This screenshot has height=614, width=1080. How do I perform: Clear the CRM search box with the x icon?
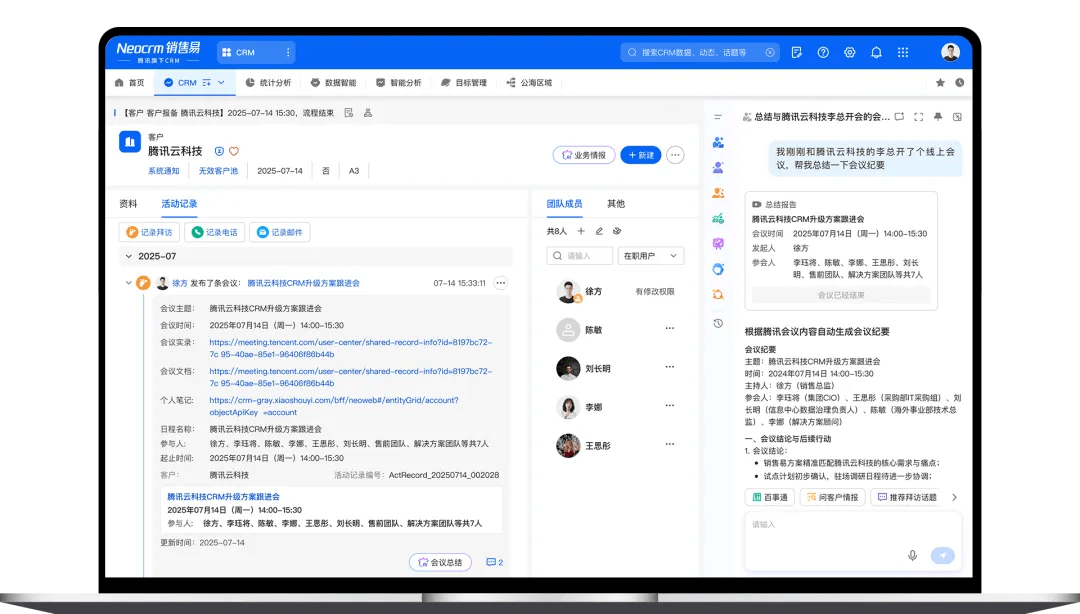[770, 52]
